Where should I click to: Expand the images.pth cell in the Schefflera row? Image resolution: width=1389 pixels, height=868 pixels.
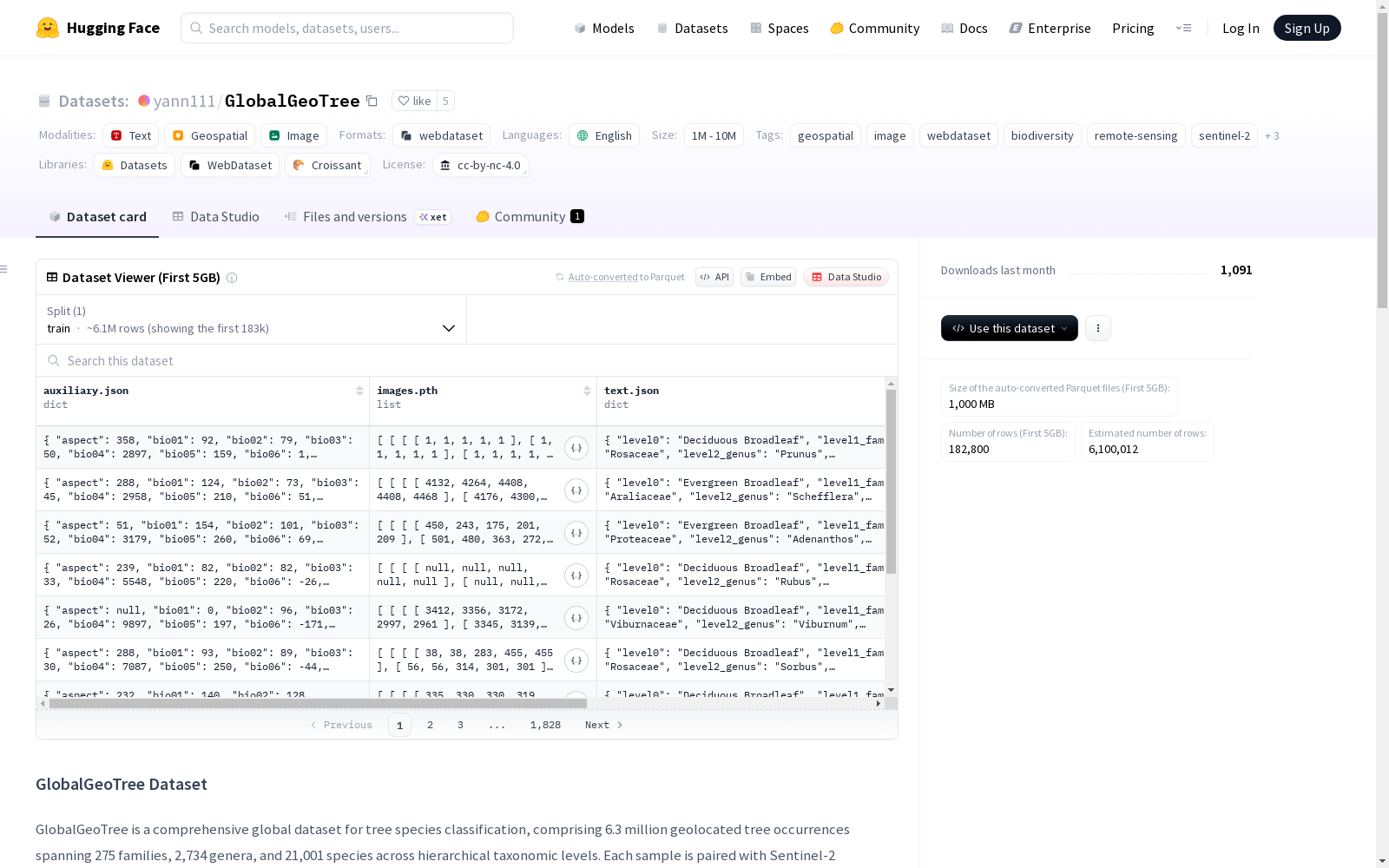[576, 490]
